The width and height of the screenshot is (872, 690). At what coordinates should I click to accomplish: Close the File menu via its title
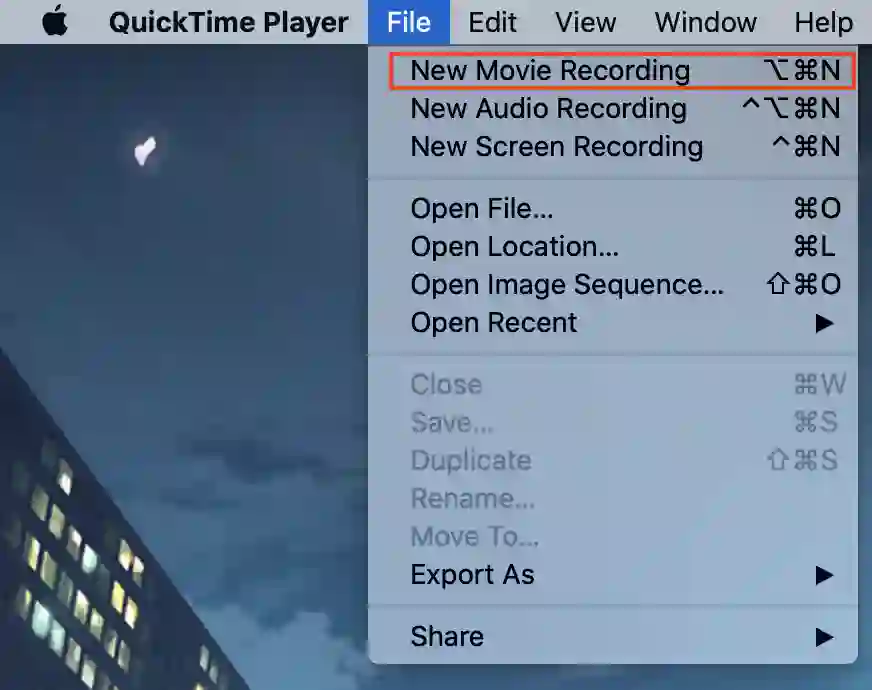coord(409,22)
